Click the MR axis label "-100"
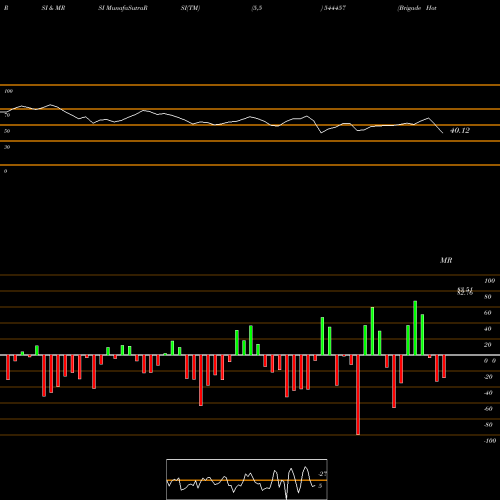 point(490,441)
